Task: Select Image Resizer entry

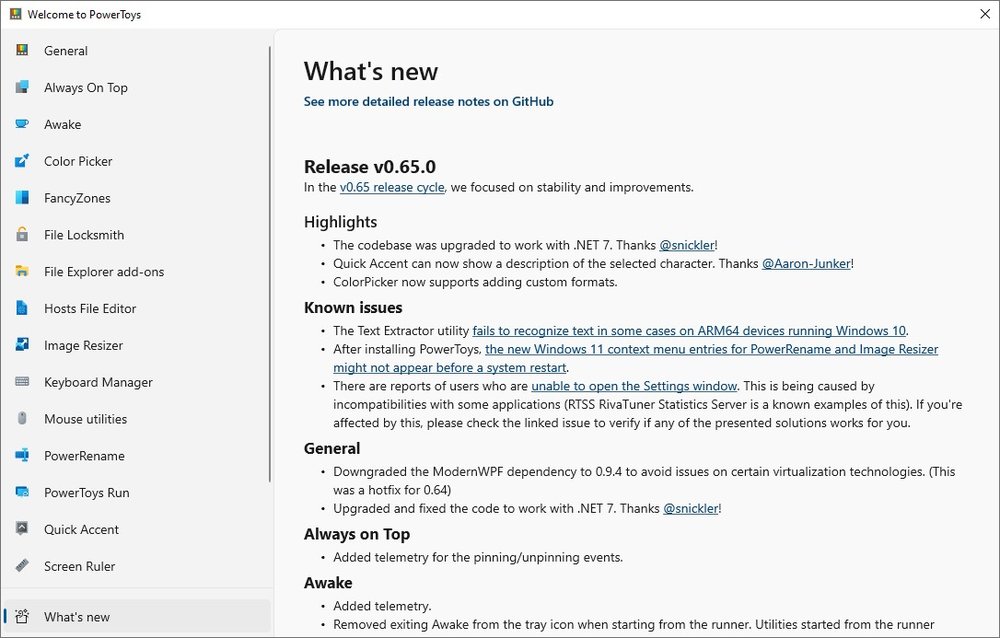Action: (84, 346)
